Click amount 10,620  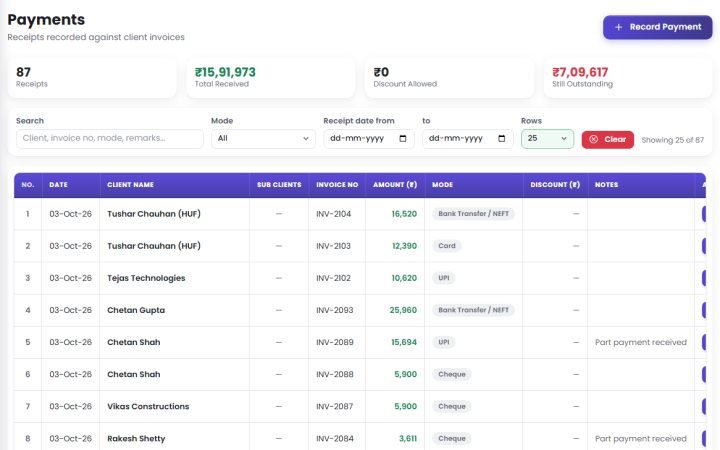pyautogui.click(x=404, y=278)
